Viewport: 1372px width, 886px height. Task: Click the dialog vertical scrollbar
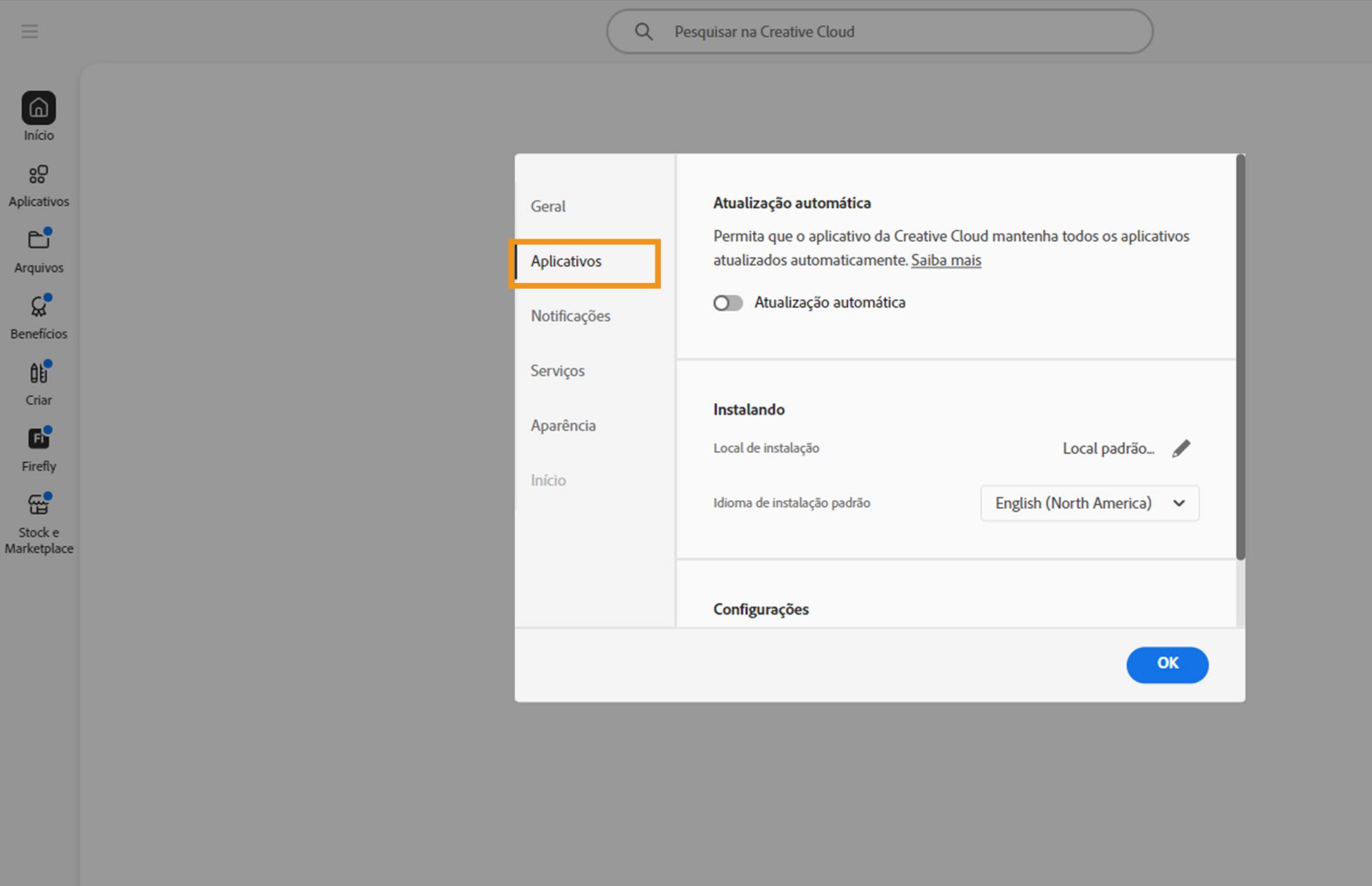point(1241,357)
